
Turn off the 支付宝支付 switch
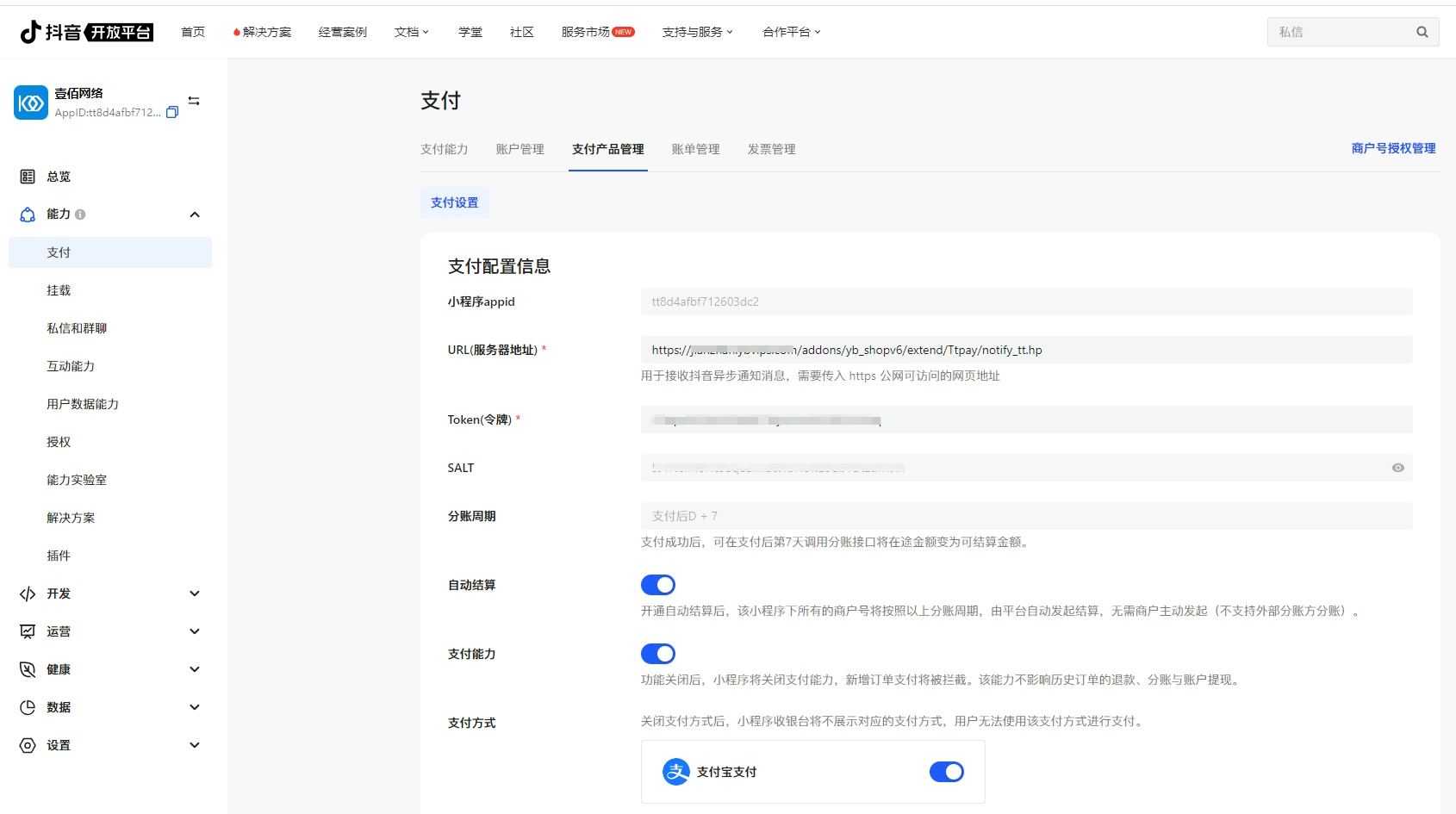pyautogui.click(x=946, y=772)
